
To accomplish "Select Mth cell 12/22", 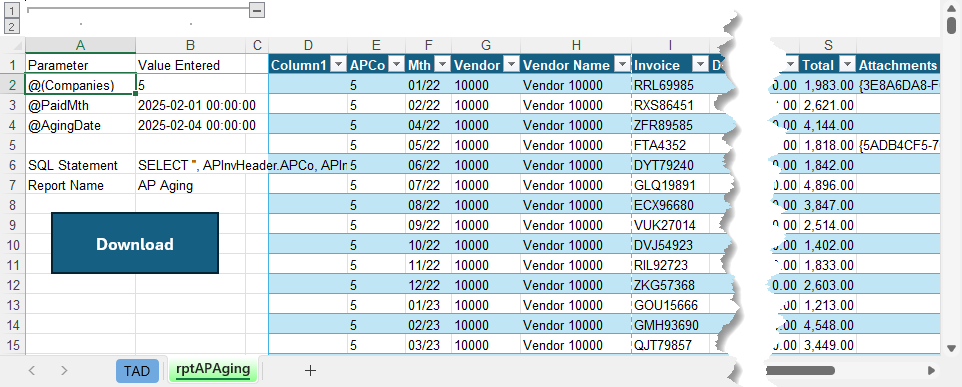I will click(428, 285).
